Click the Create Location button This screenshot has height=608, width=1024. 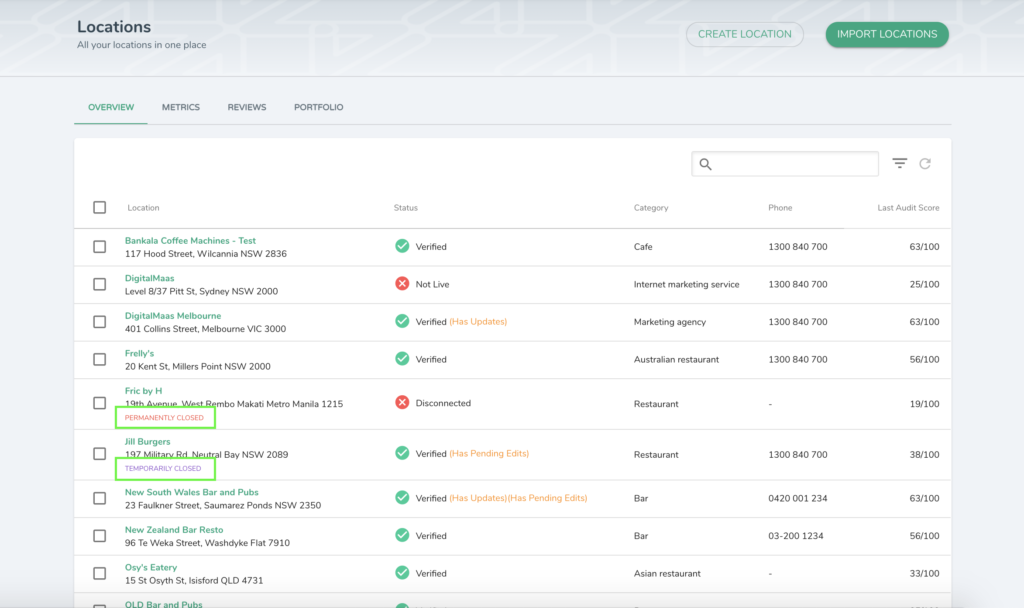point(744,34)
